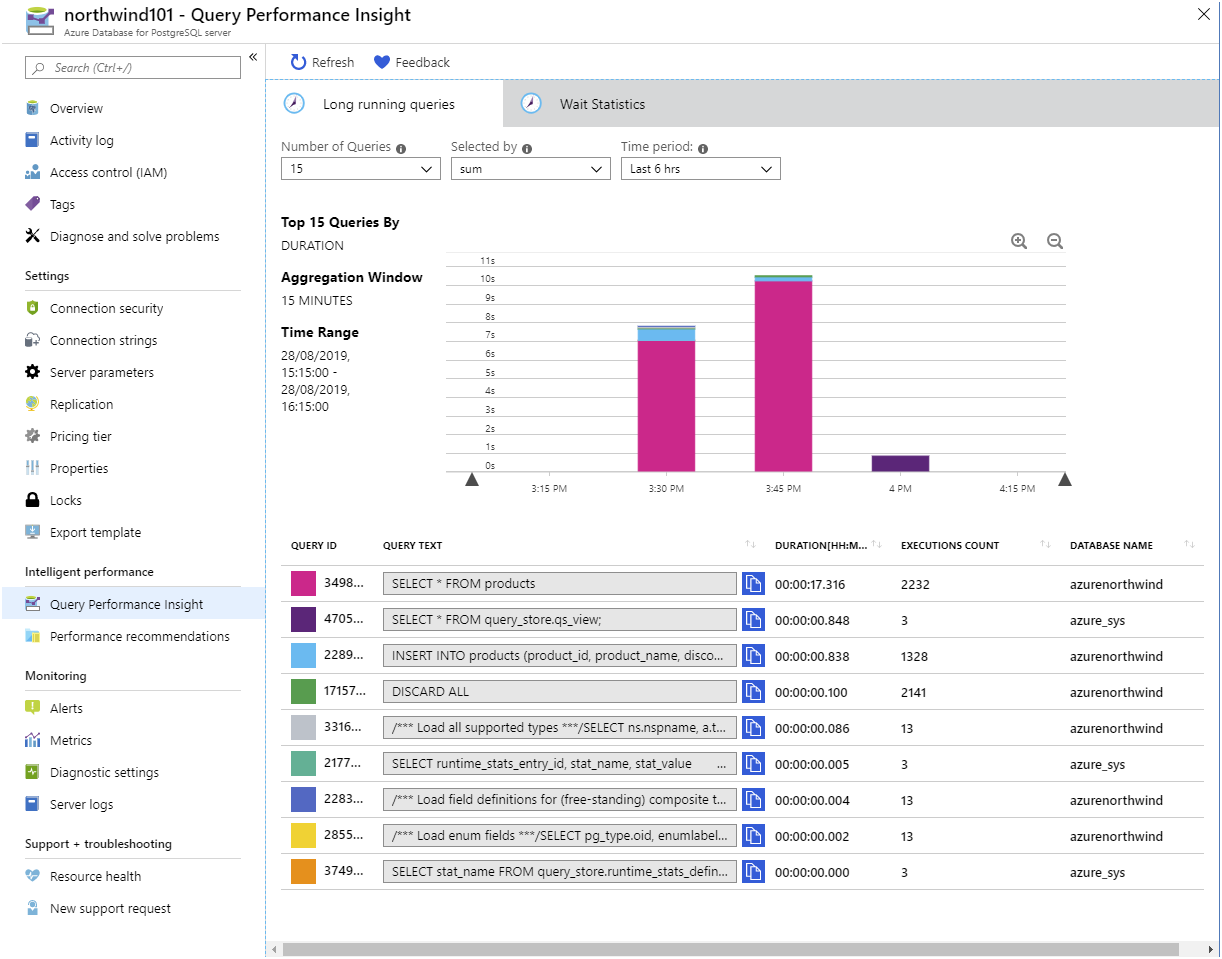This screenshot has height=959, width=1222.
Task: Copy the Load field definitions query
Action: coord(753,800)
